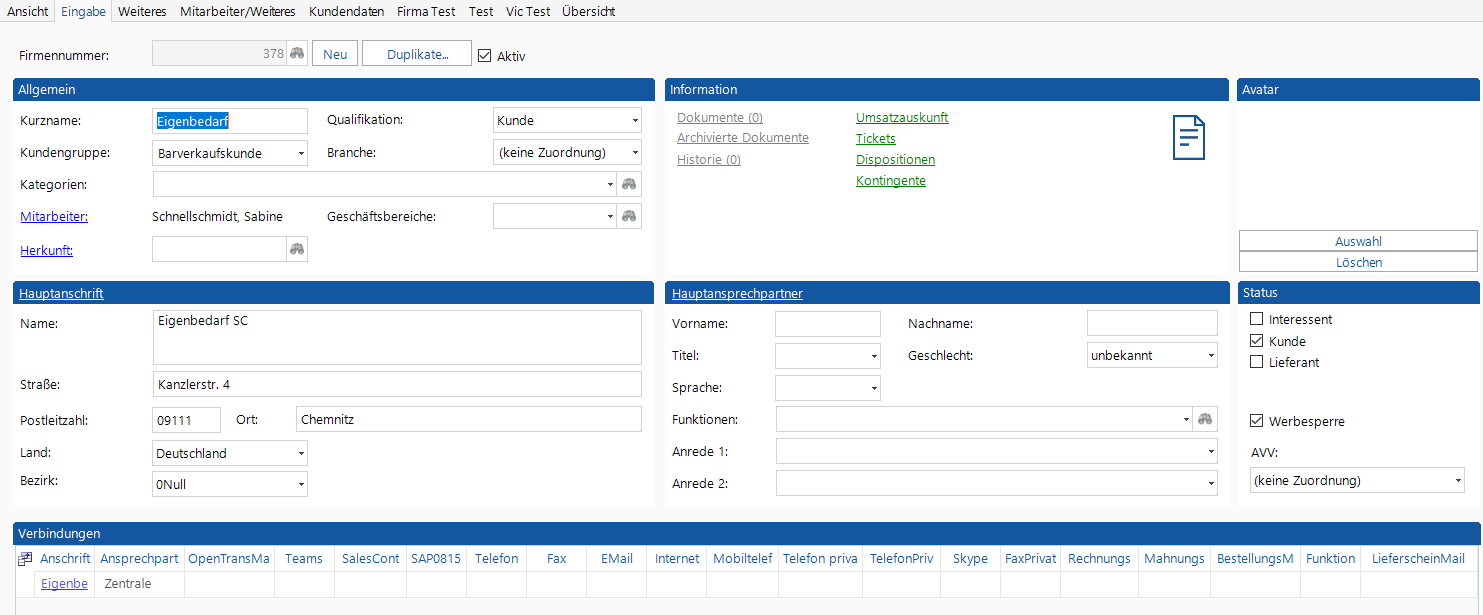Open the Übersicht tab
The width and height of the screenshot is (1483, 615).
(x=588, y=12)
